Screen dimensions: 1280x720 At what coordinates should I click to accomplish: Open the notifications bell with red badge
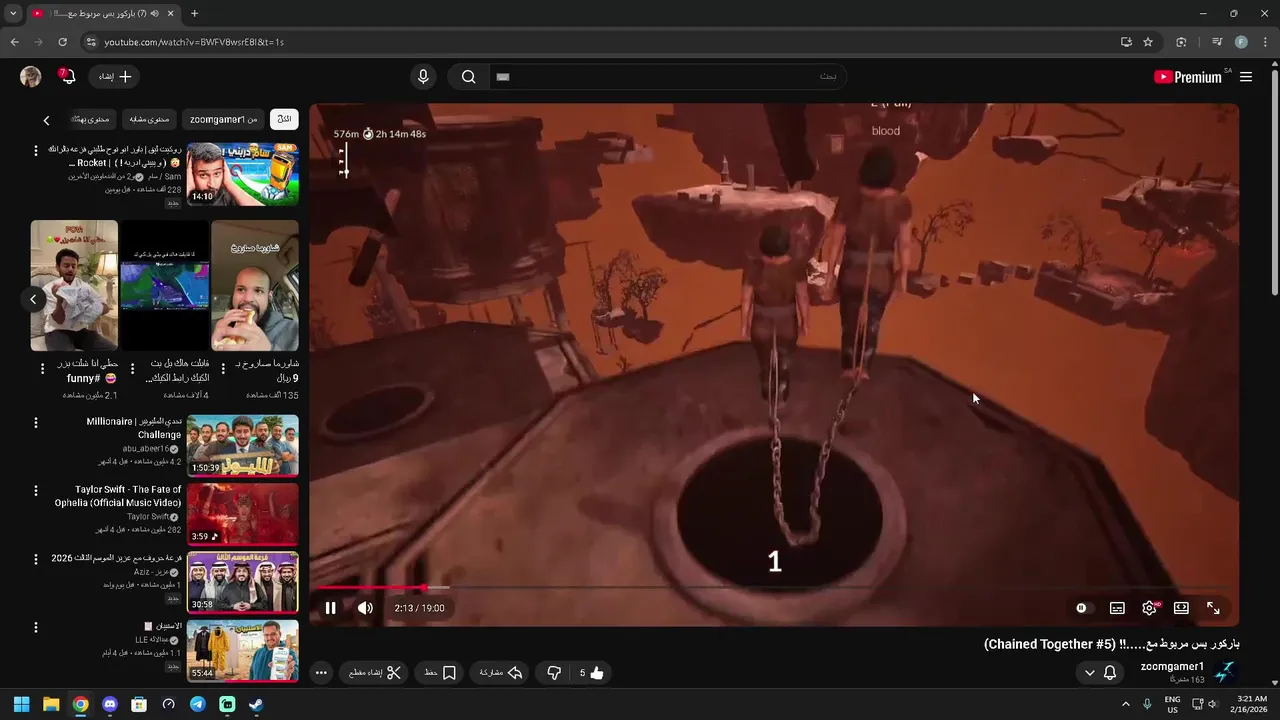pyautogui.click(x=67, y=77)
